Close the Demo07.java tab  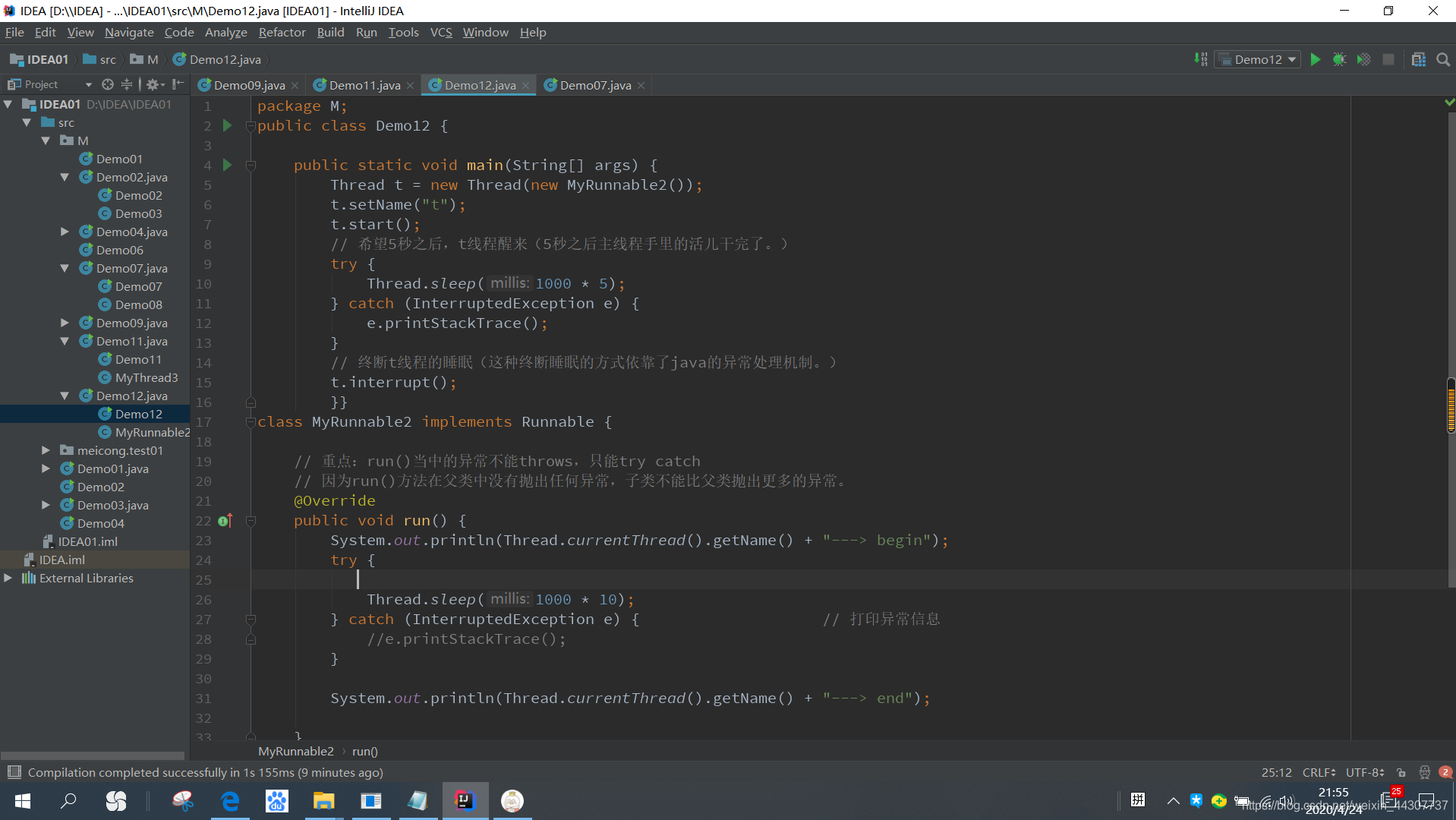641,86
